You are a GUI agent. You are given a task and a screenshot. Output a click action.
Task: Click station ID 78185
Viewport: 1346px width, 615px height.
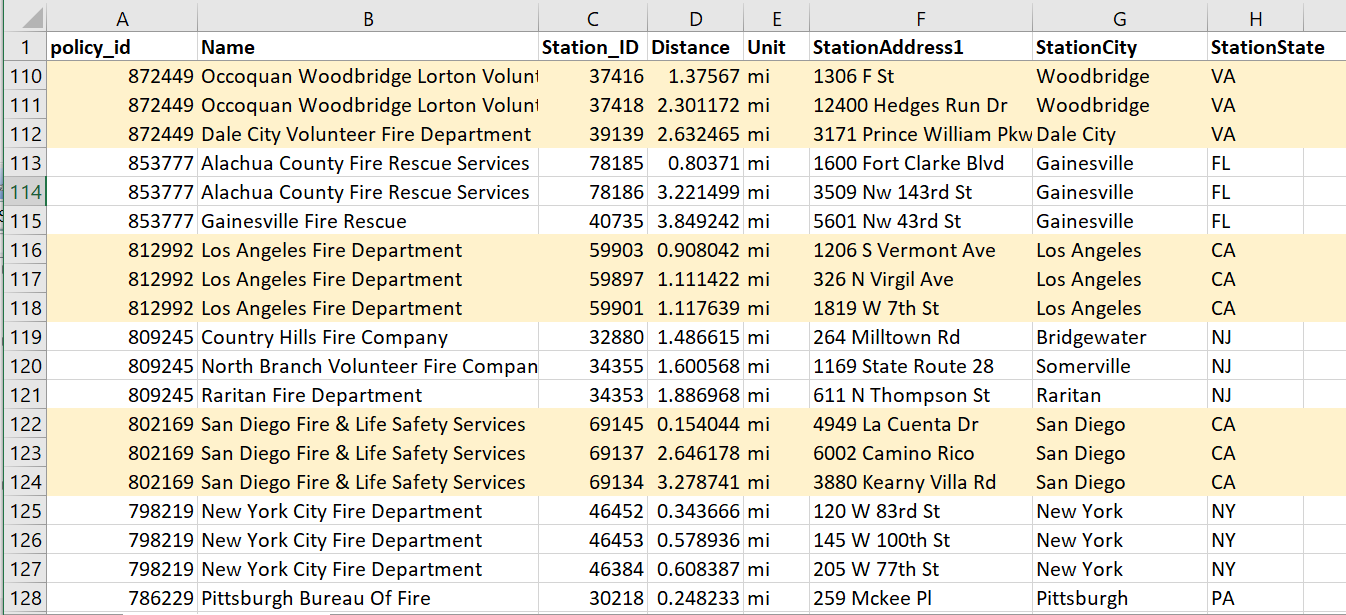[593, 163]
